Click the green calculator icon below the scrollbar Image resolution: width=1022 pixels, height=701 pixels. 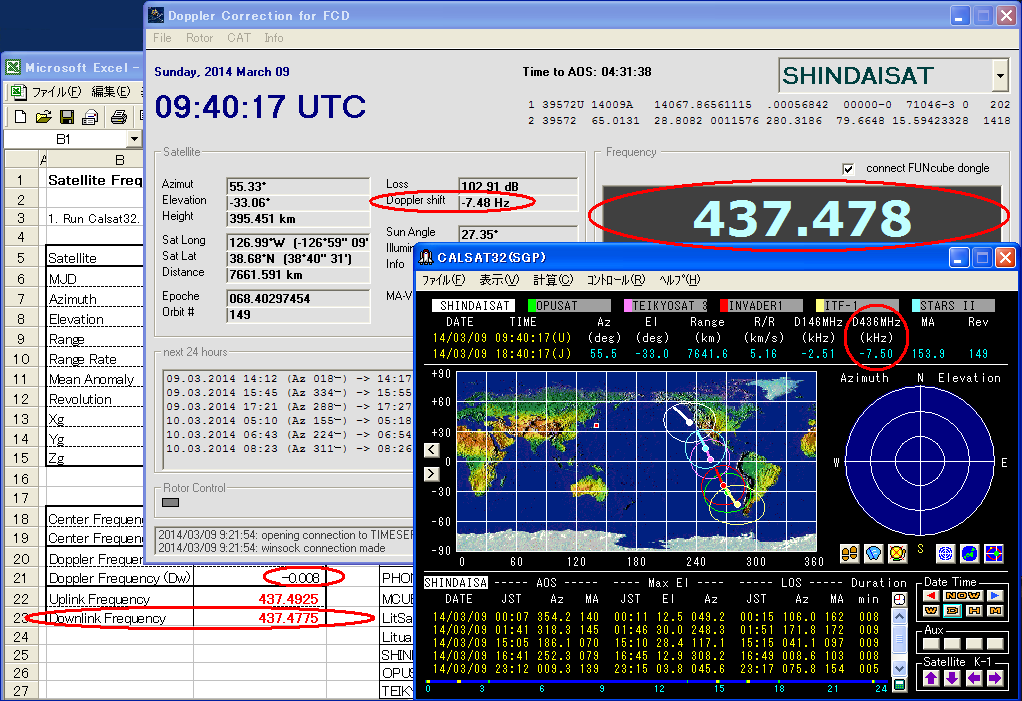click(x=899, y=685)
